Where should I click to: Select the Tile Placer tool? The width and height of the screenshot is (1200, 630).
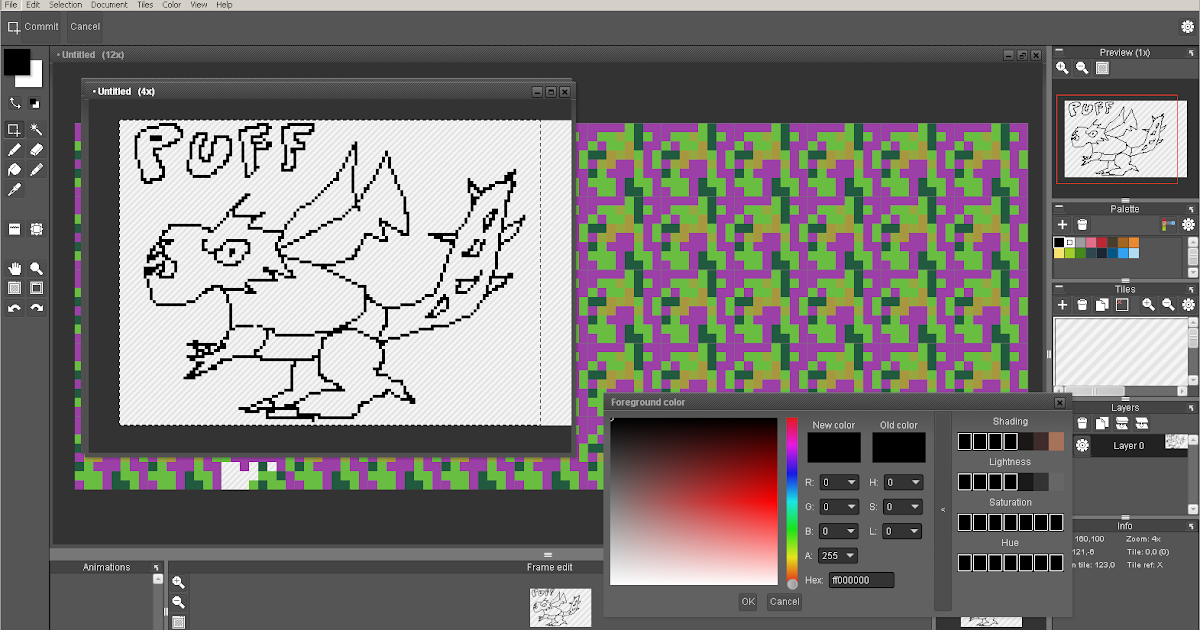pyautogui.click(x=14, y=229)
